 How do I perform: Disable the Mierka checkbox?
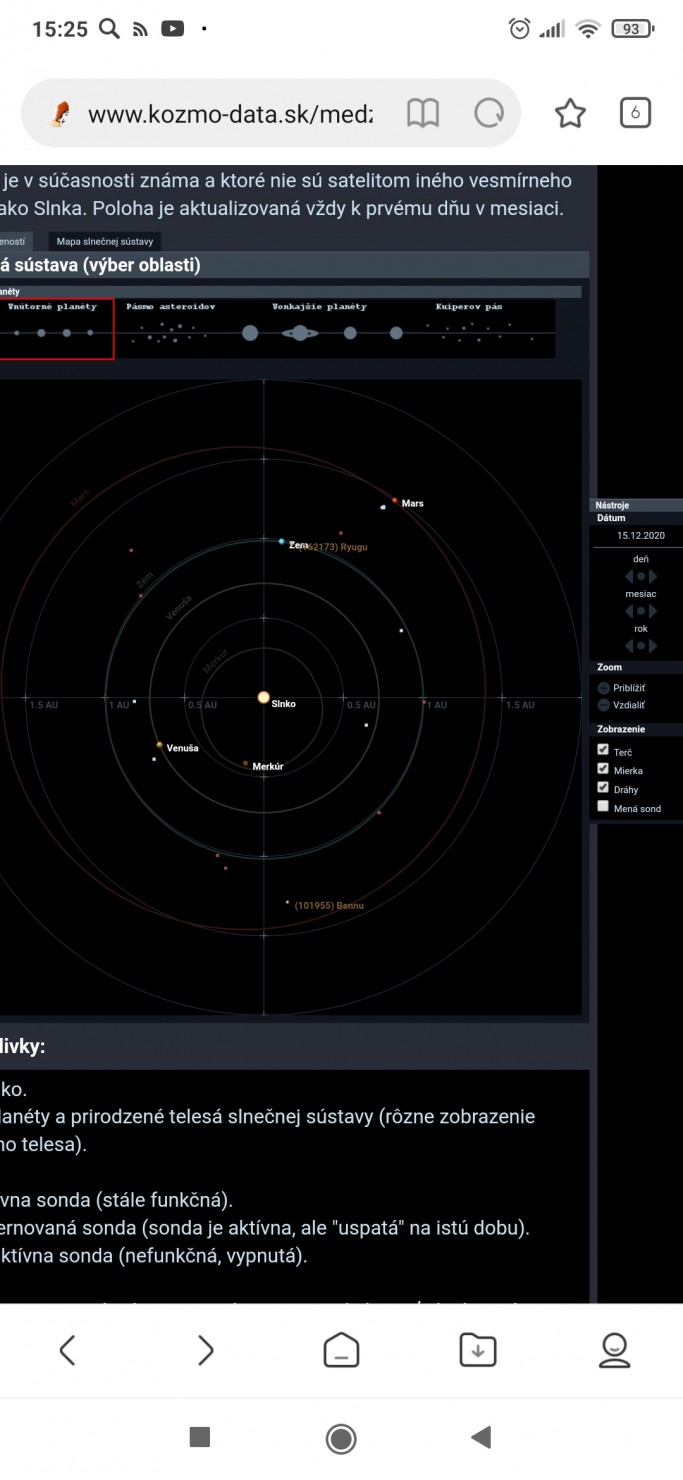(603, 769)
